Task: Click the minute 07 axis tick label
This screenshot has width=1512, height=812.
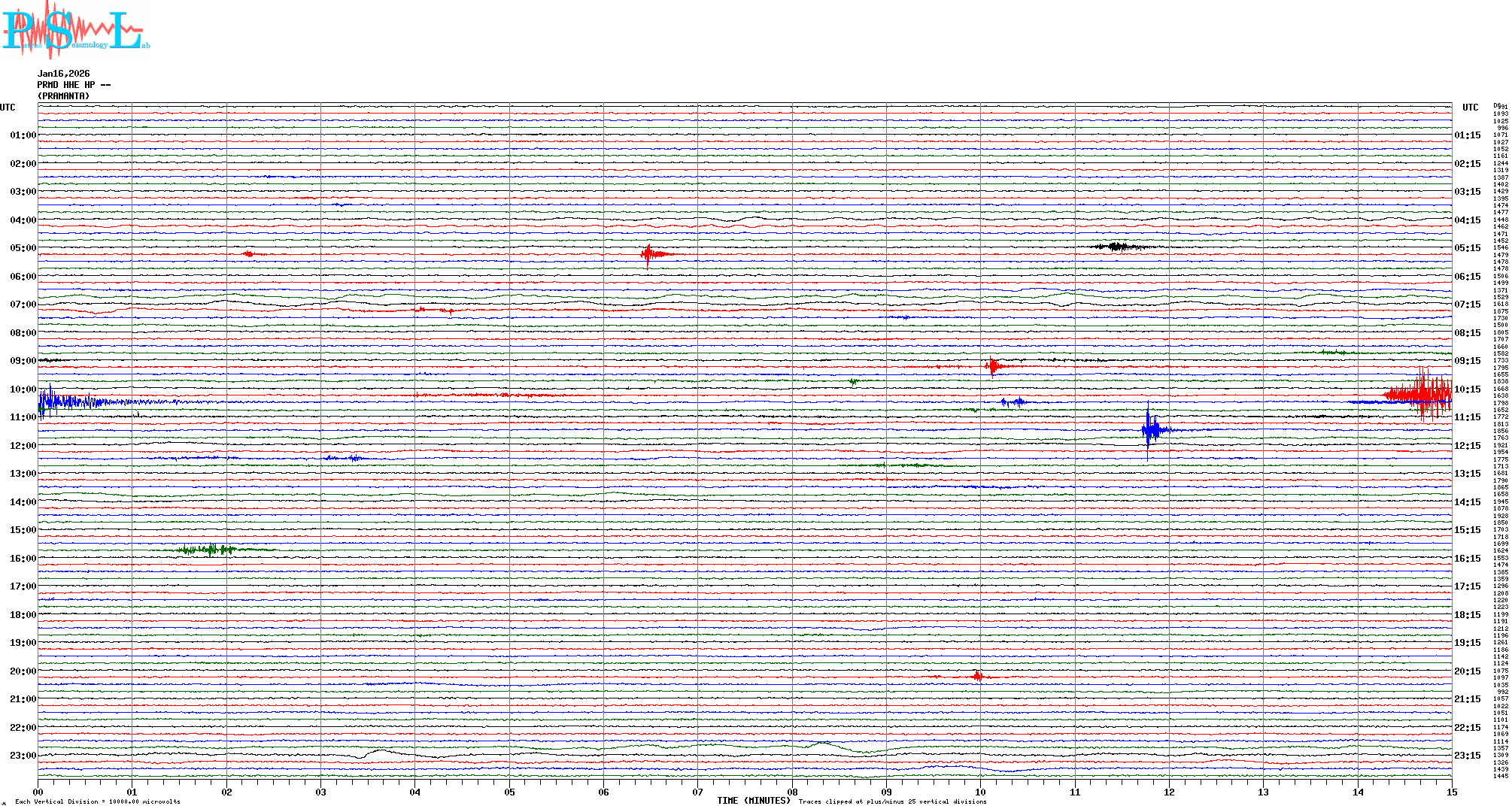Action: pos(697,792)
